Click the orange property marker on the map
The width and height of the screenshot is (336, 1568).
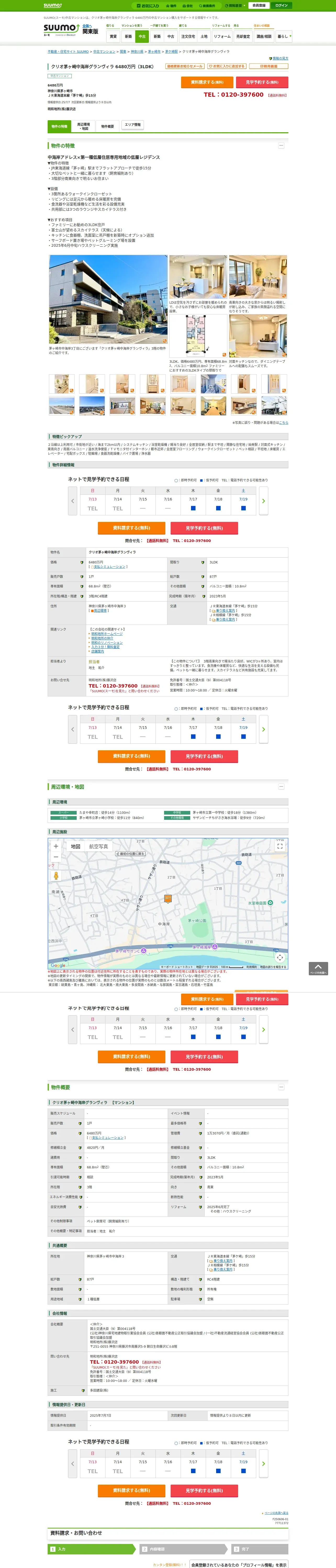click(x=168, y=898)
